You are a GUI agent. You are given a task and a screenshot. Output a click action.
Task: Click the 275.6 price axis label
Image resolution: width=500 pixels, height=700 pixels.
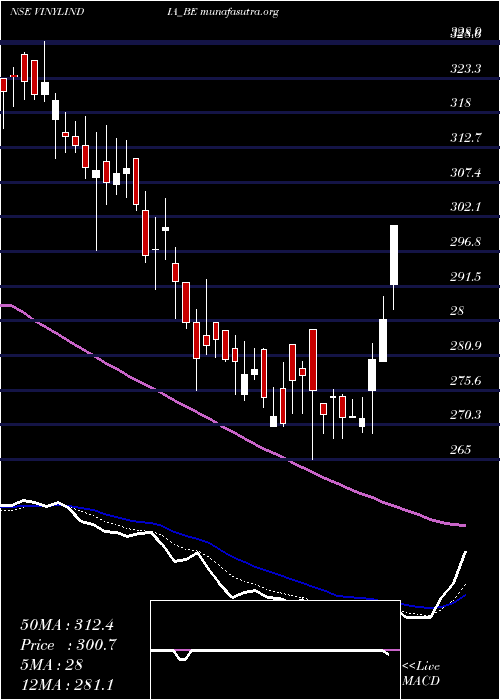click(x=466, y=381)
